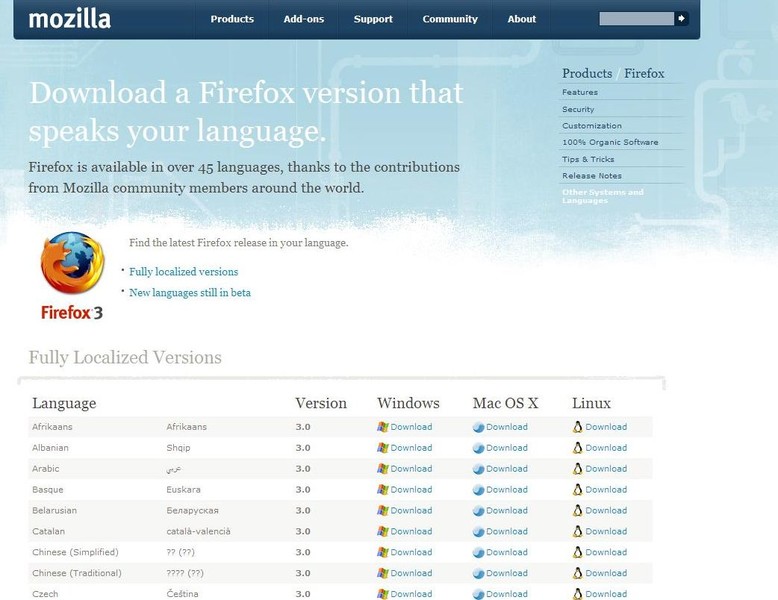This screenshot has height=600, width=778.
Task: Open the Security sidebar link
Action: [578, 109]
